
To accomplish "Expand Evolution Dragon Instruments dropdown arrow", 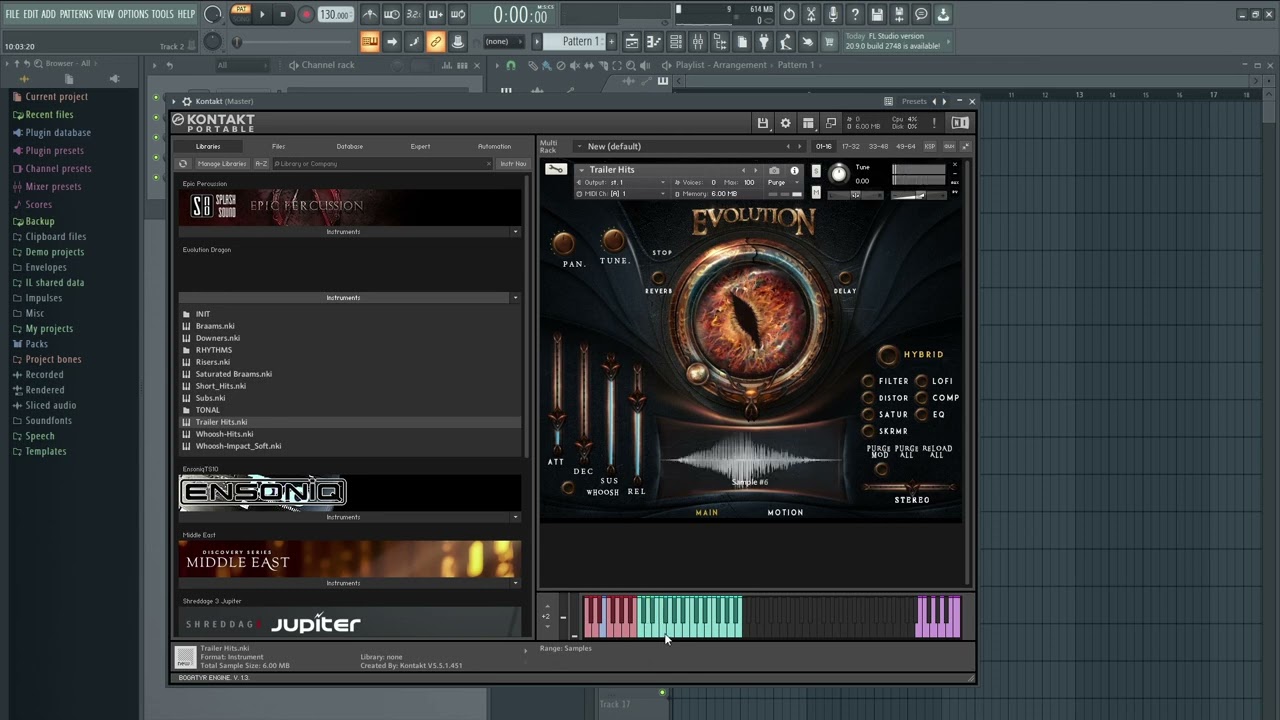I will point(515,298).
